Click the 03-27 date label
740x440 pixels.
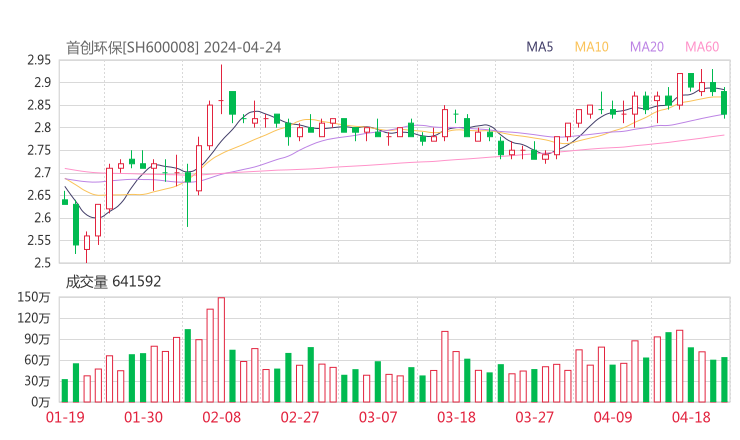point(535,417)
